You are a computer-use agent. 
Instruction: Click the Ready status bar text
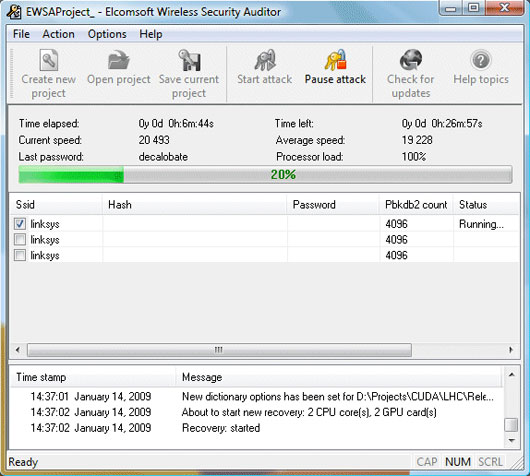point(23,462)
